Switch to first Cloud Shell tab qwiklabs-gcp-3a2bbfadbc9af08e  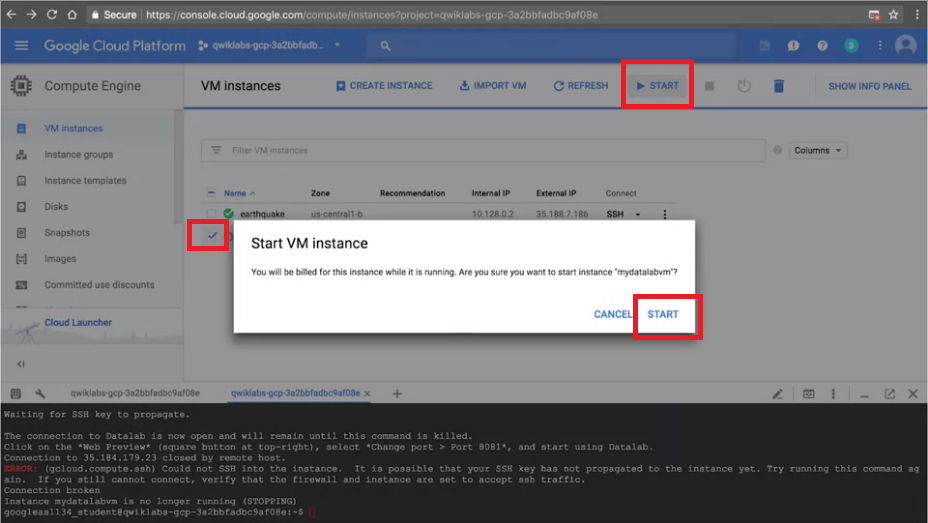135,393
